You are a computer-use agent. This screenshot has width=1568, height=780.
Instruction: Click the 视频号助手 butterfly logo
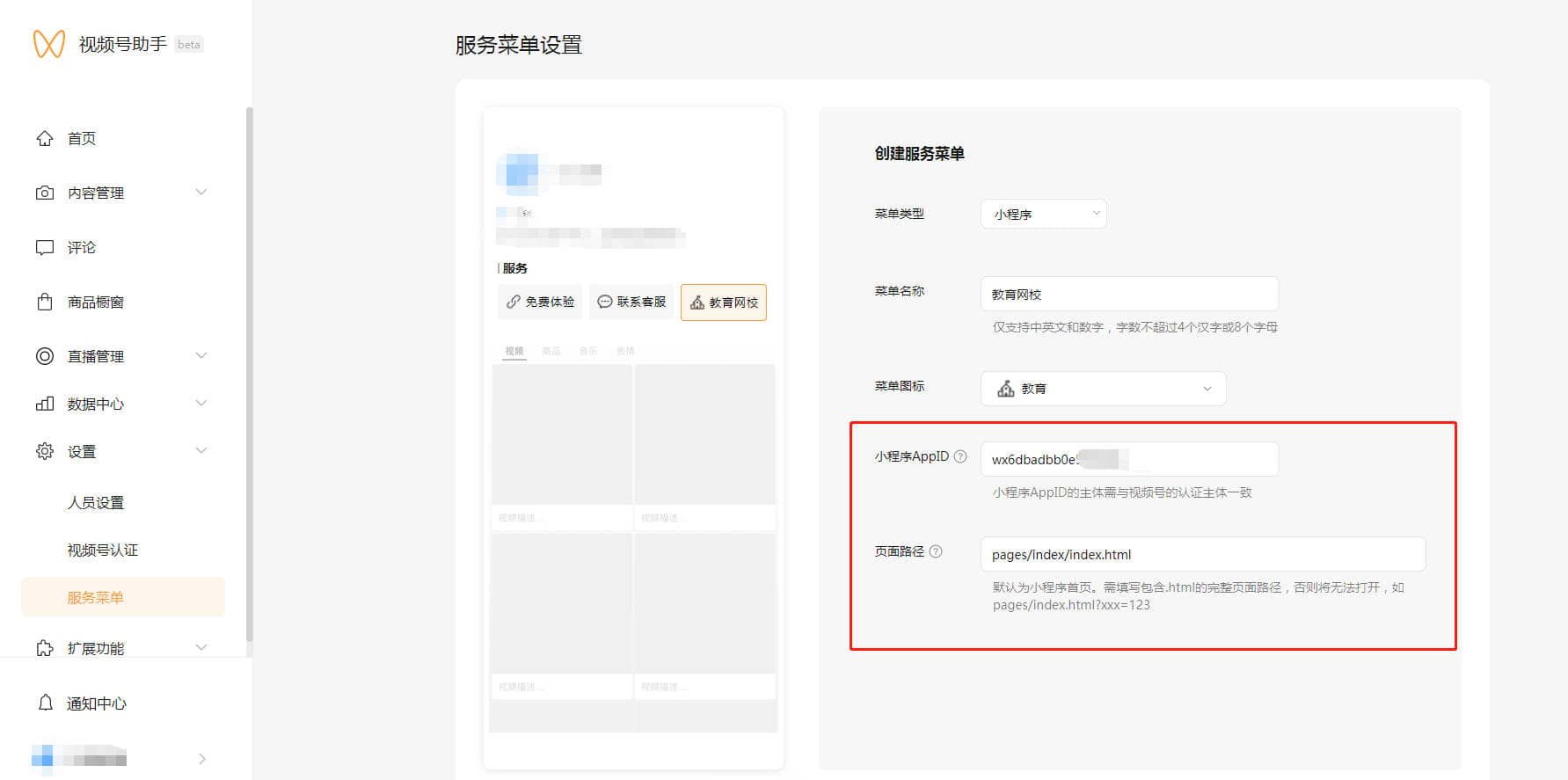[48, 44]
